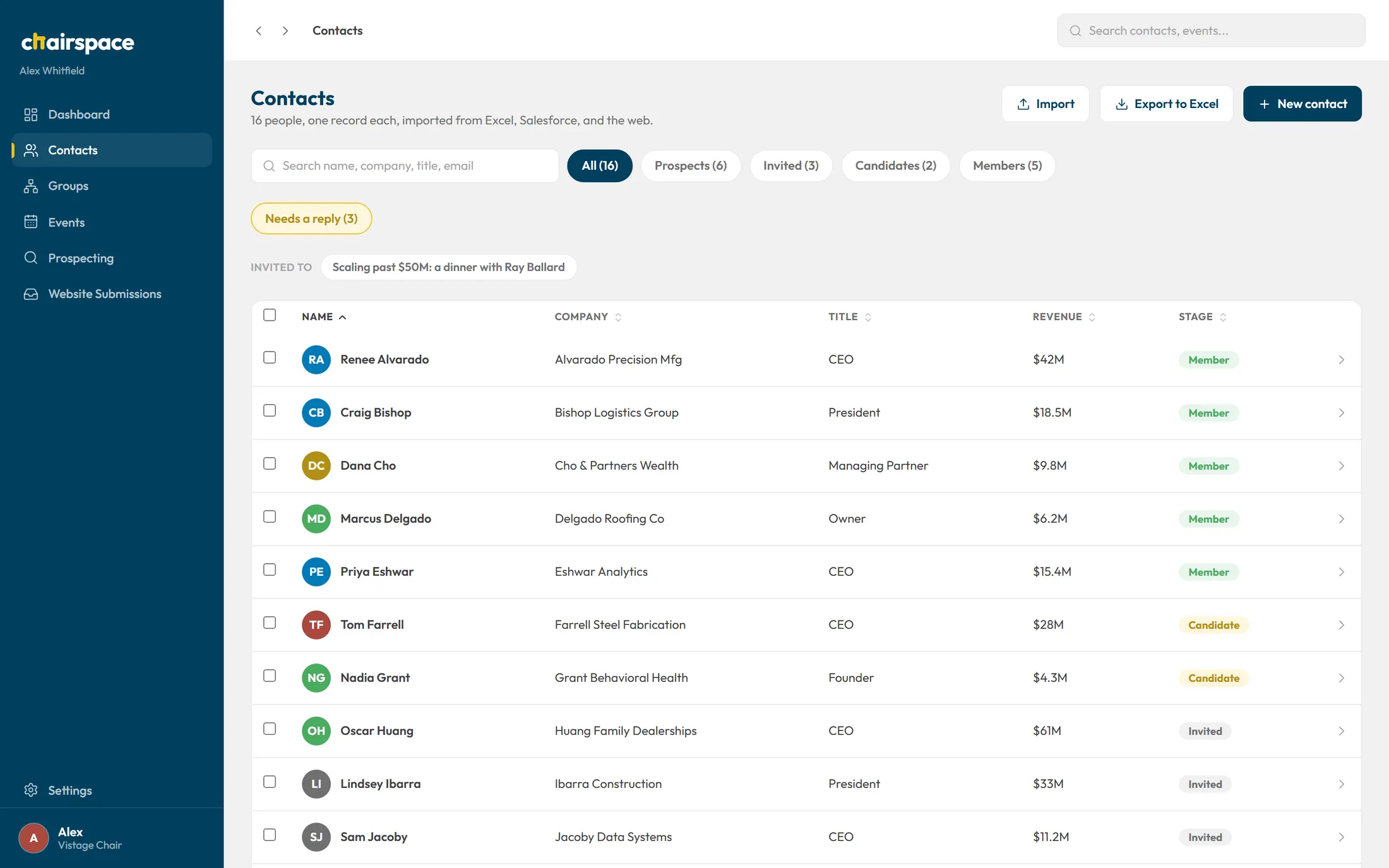Image resolution: width=1389 pixels, height=868 pixels.
Task: Check the box for Sam Jacoby
Action: (270, 835)
